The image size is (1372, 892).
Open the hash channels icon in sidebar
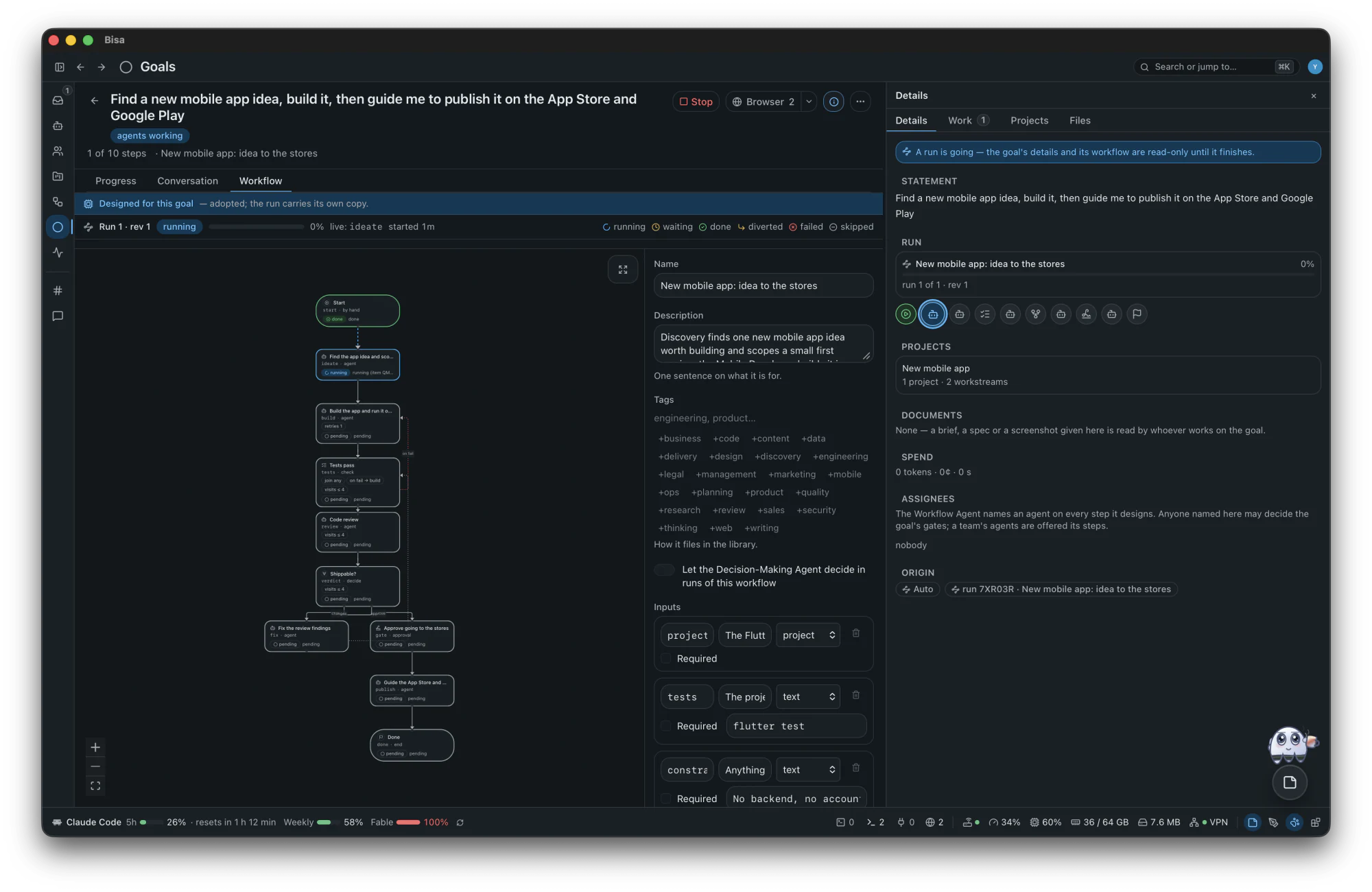point(58,291)
